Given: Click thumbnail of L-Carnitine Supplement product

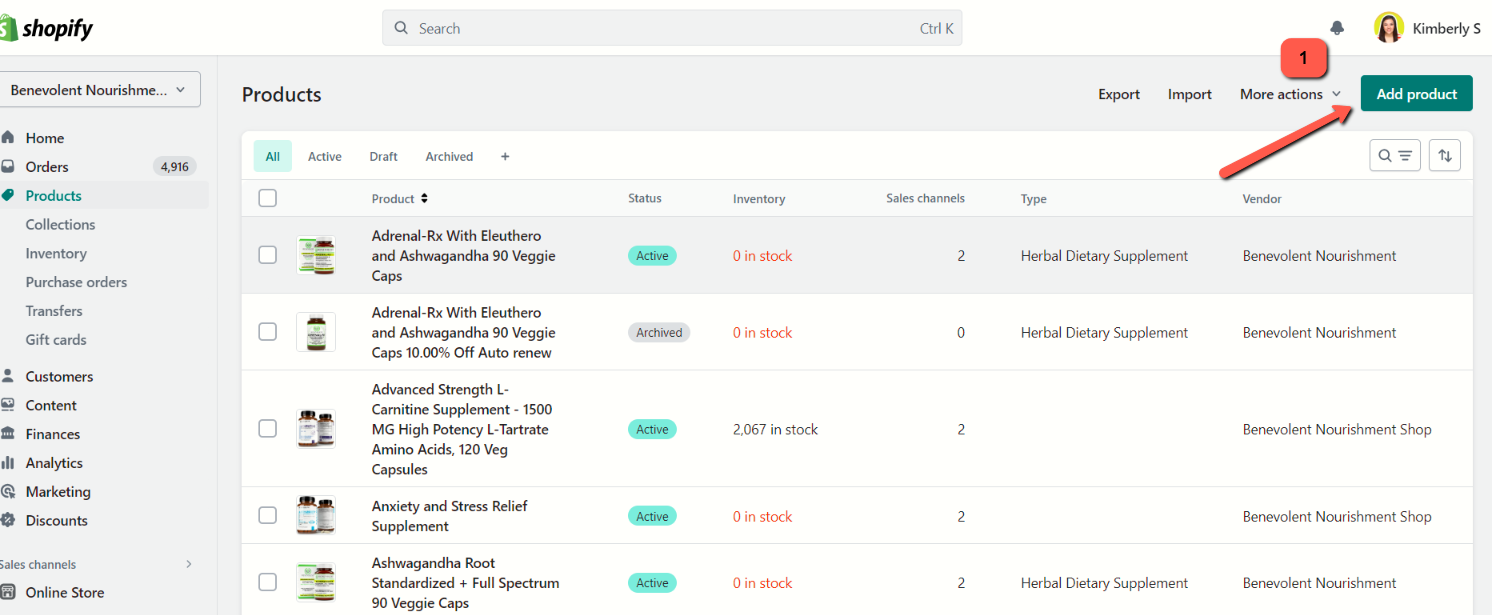Looking at the screenshot, I should (316, 429).
